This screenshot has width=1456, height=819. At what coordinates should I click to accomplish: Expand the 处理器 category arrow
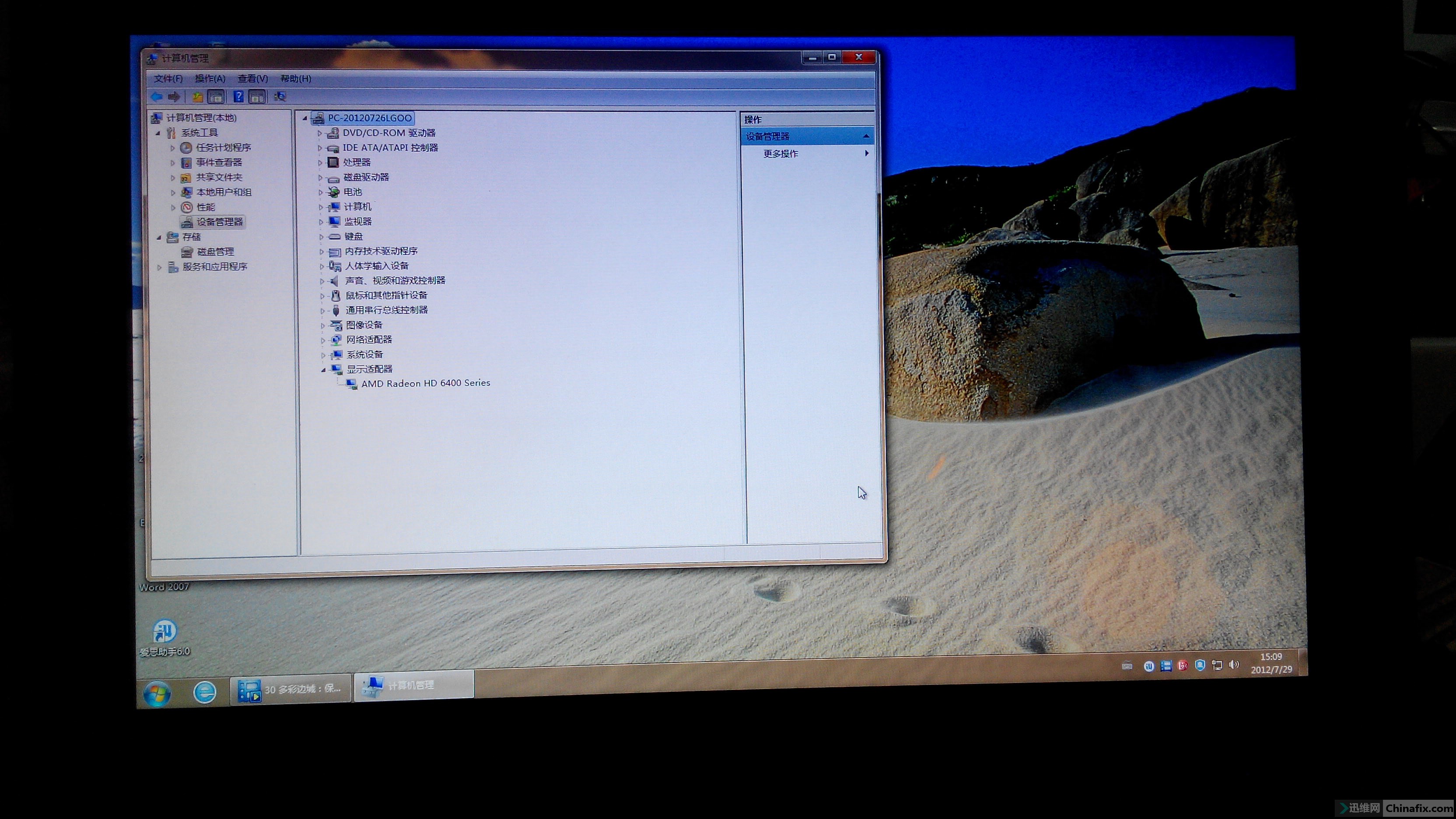pos(321,163)
